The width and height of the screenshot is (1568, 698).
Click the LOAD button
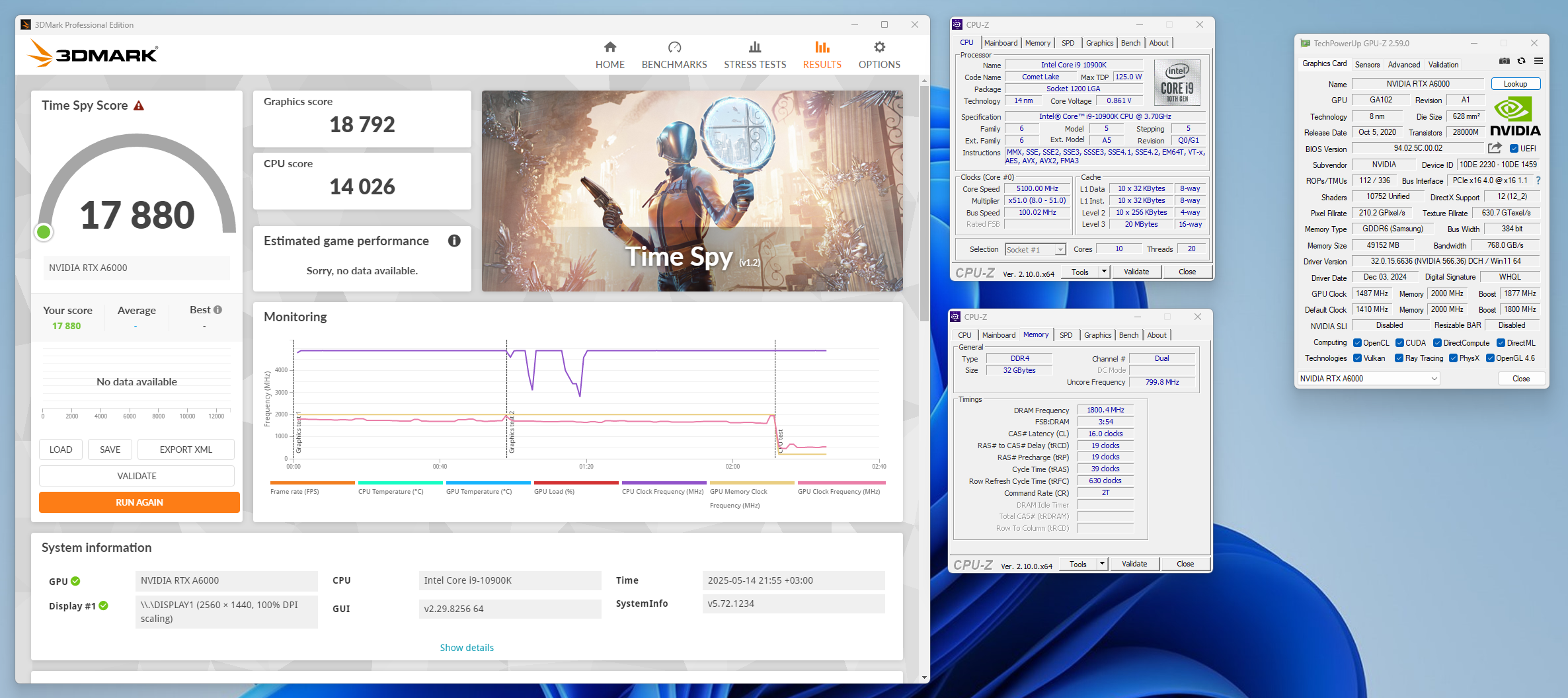(x=61, y=449)
